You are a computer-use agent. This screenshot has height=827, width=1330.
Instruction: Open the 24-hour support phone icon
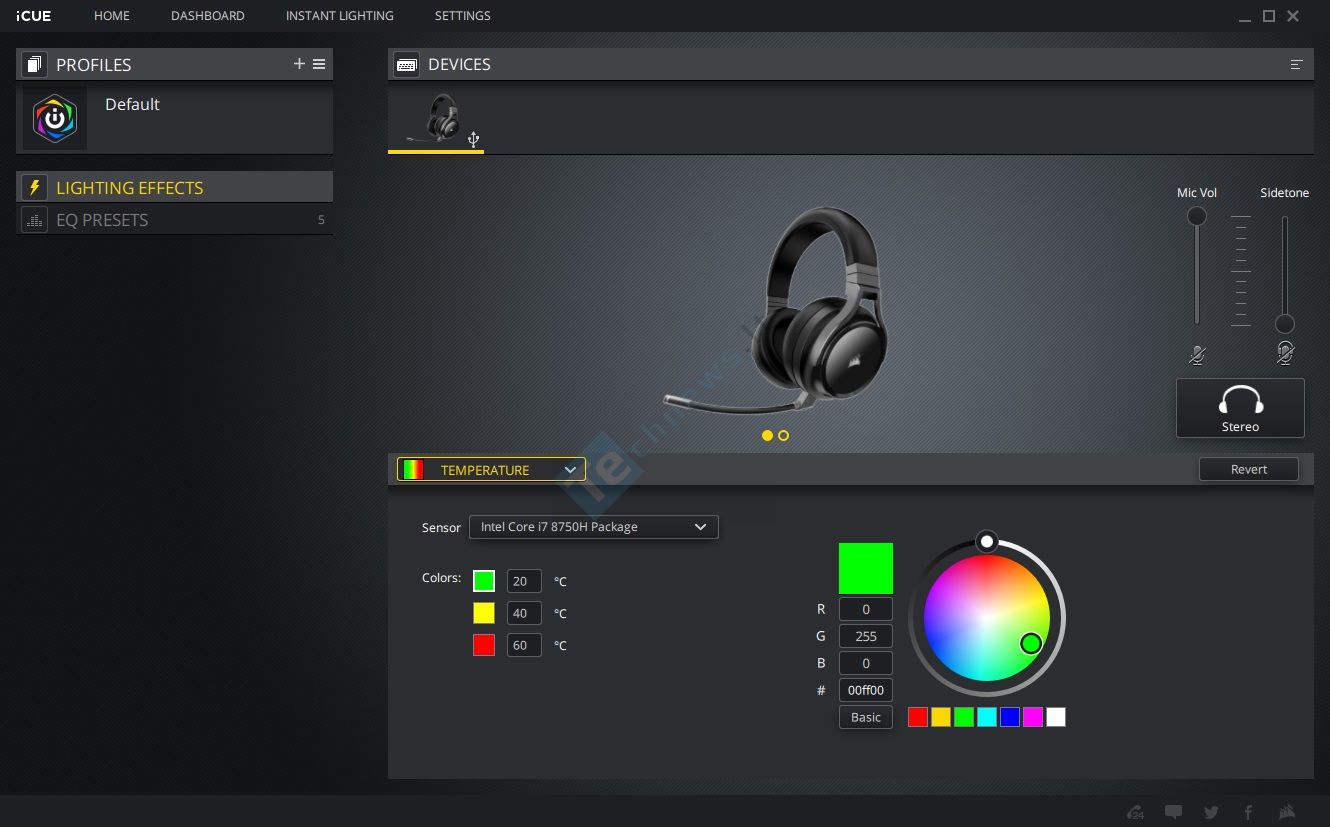click(1135, 812)
